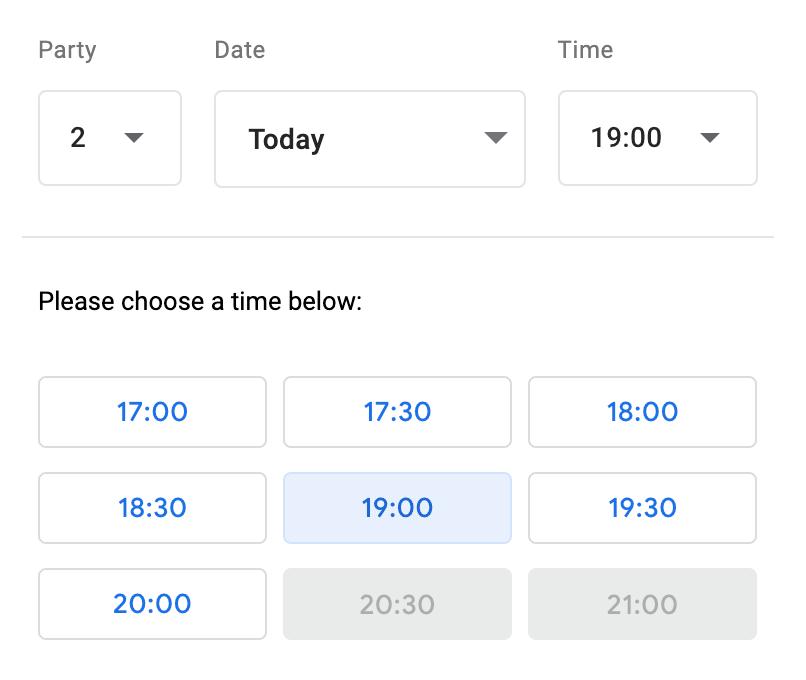Book the 20:00 time slot
The image size is (806, 680).
tap(152, 604)
